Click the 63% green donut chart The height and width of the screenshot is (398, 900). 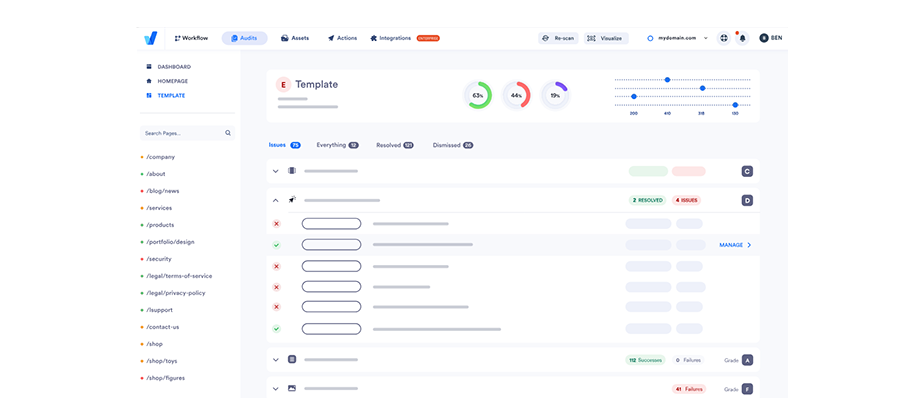pyautogui.click(x=478, y=95)
